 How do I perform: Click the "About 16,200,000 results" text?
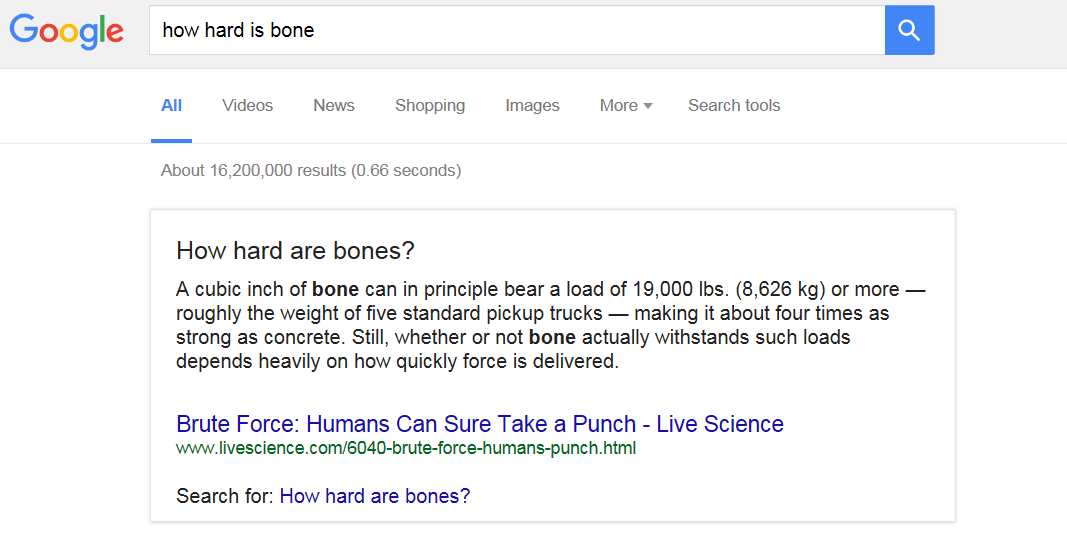(x=311, y=171)
